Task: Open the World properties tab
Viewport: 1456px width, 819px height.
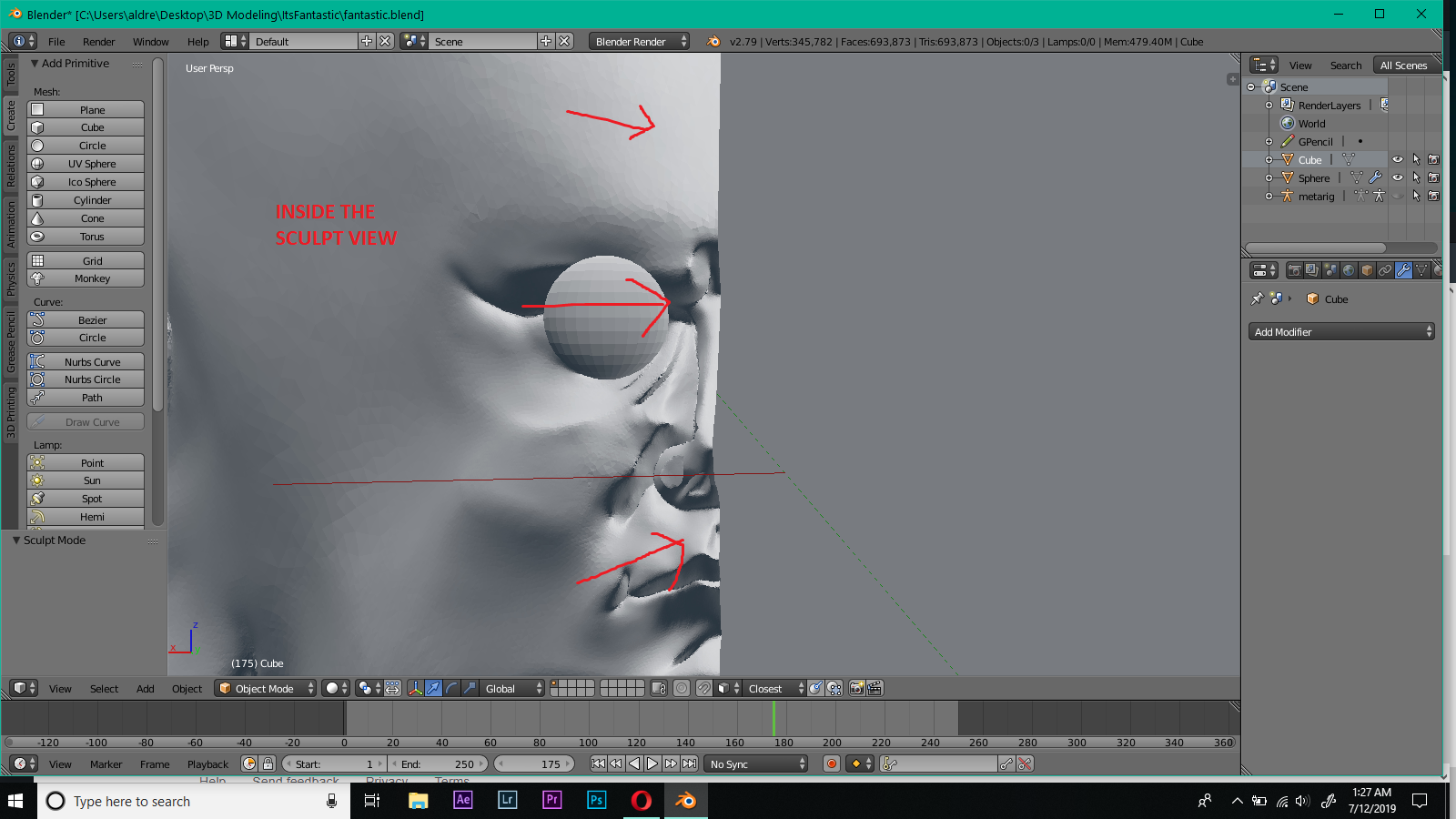Action: tap(1349, 270)
